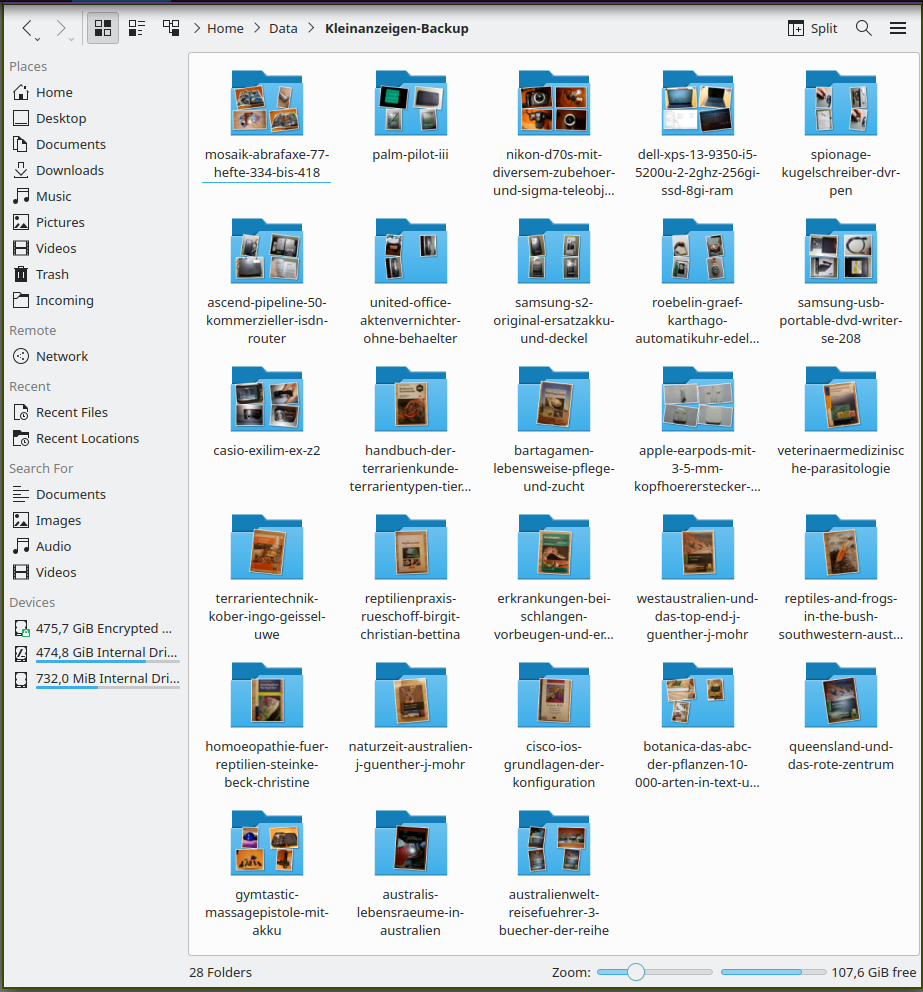This screenshot has height=992, width=923.
Task: Open forward history dropdown arrow
Action: 72,38
